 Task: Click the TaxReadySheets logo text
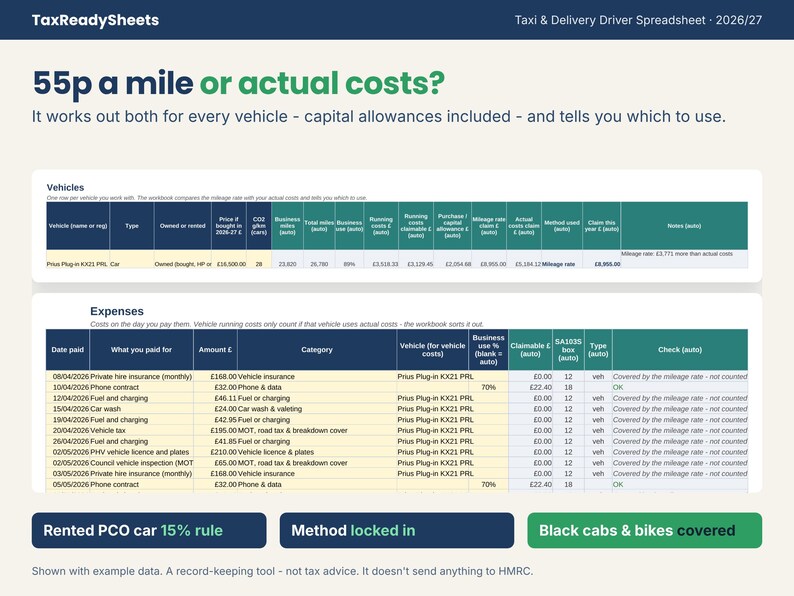95,20
